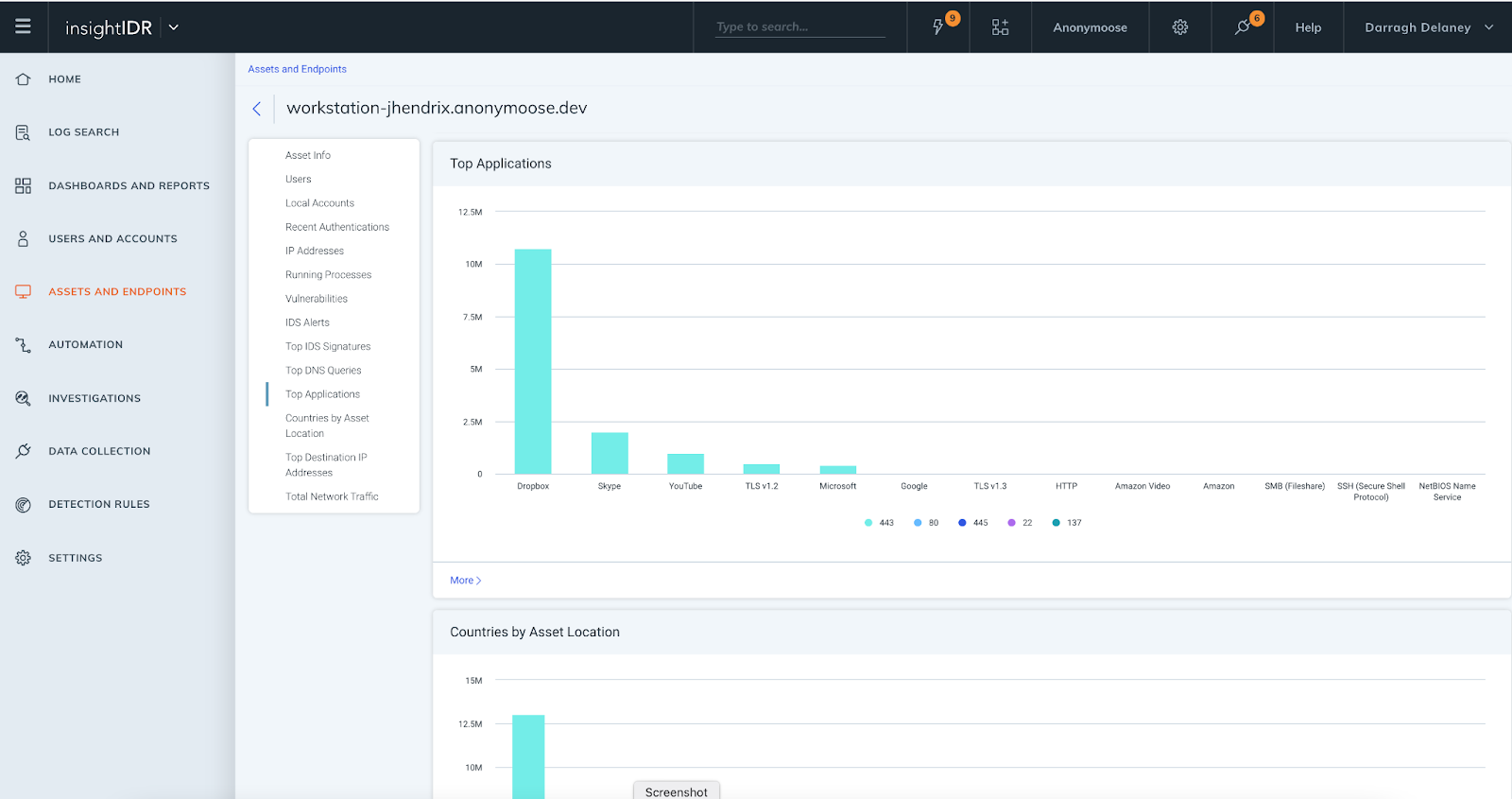Image resolution: width=1512 pixels, height=799 pixels.
Task: Click the Help button
Action: click(x=1308, y=27)
